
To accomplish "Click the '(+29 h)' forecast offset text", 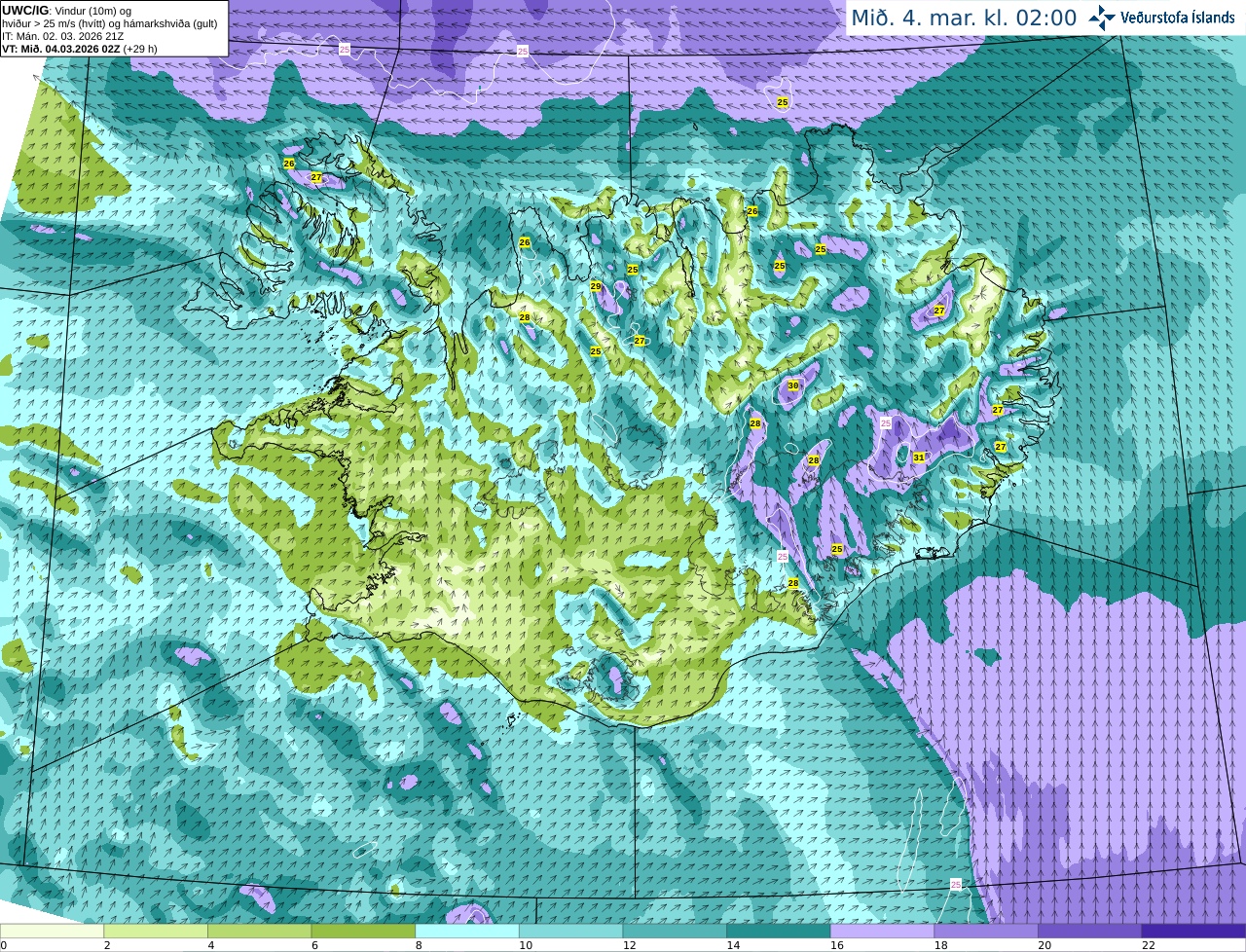I will (141, 49).
